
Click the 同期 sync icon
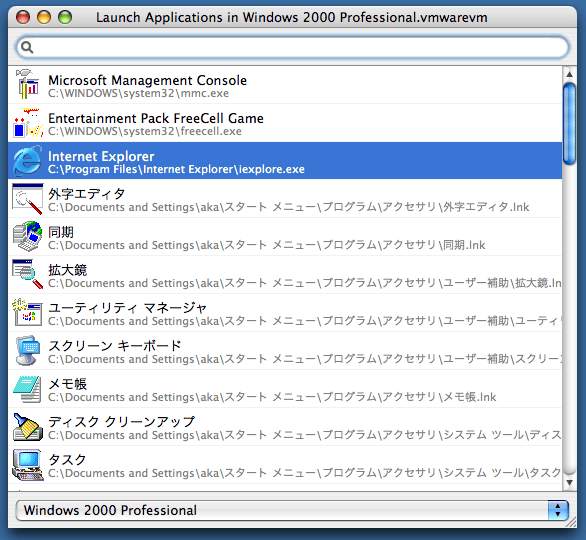pos(27,237)
